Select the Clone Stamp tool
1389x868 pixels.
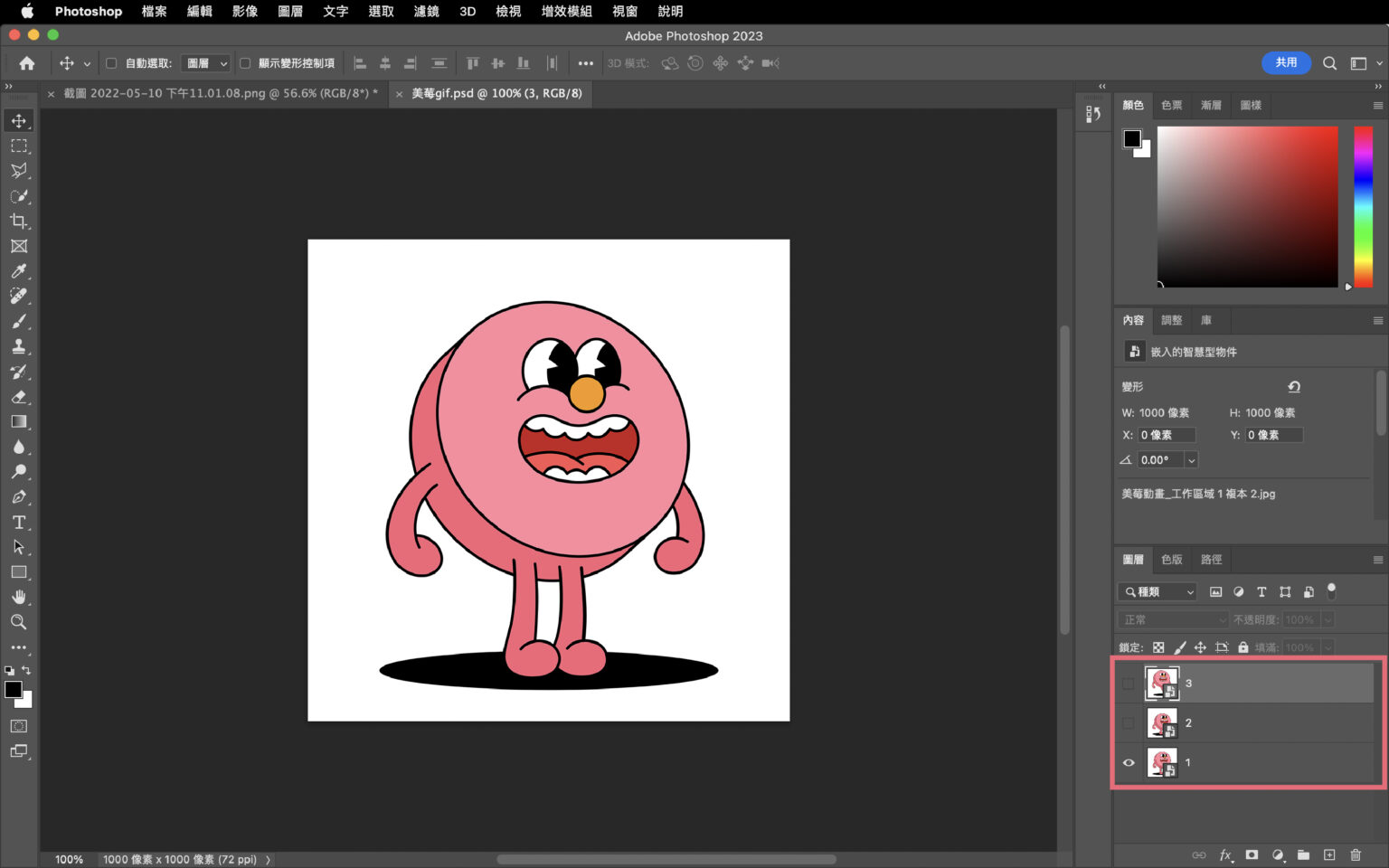(19, 346)
